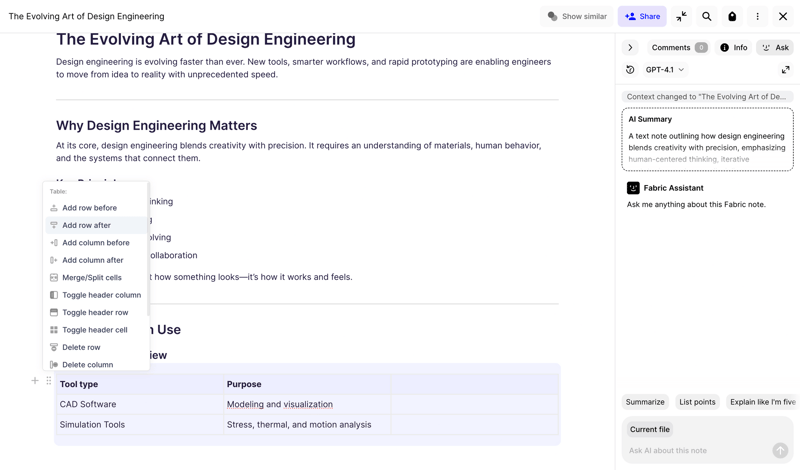
Task: Expand the AI Summary card
Action: [x=707, y=140]
